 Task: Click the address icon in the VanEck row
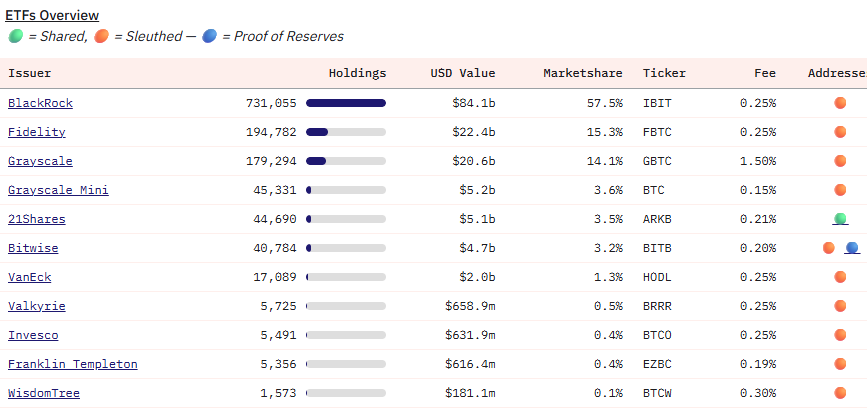[x=840, y=277]
